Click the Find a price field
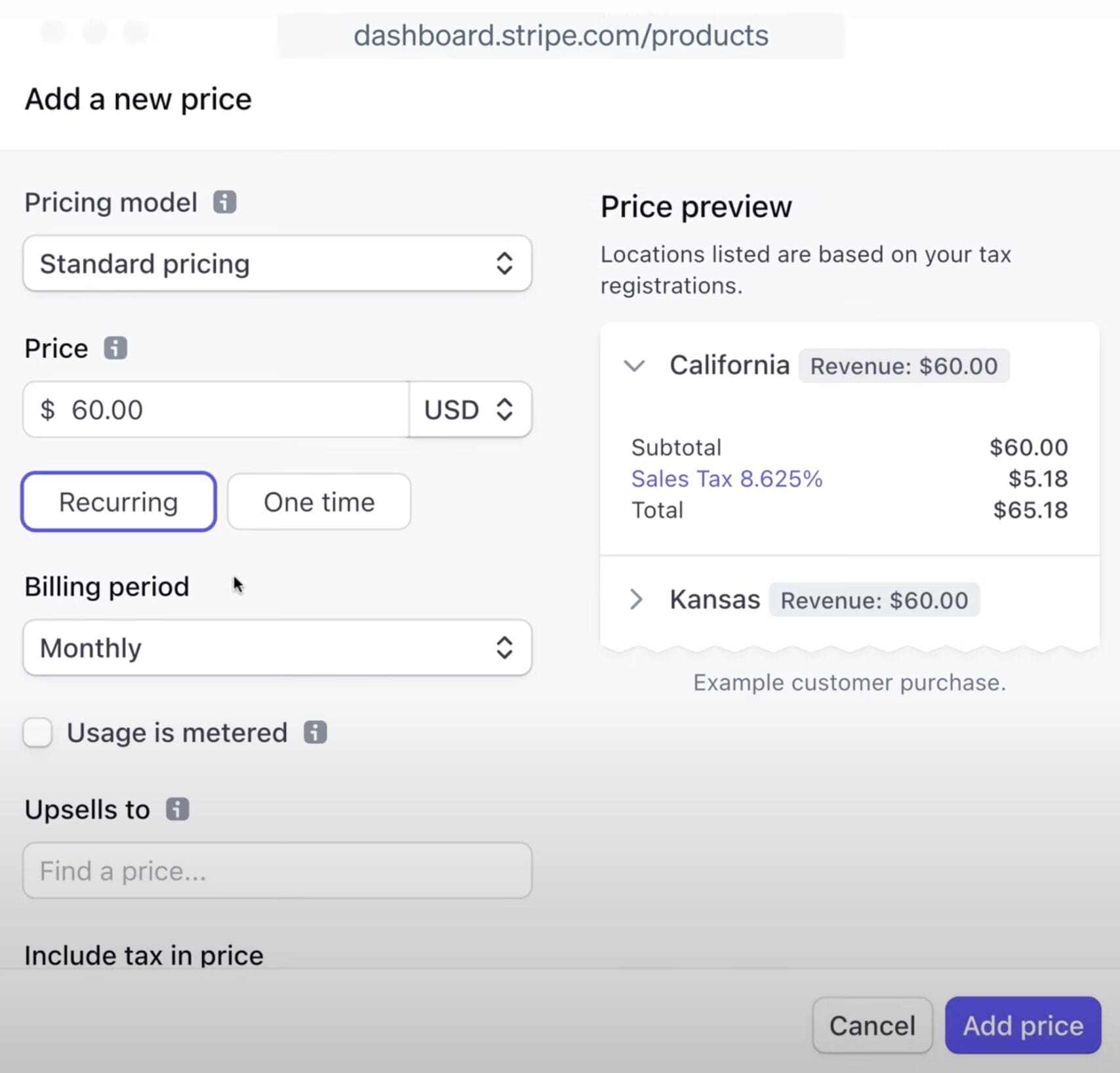Screen dimensions: 1120x1073 coord(277,871)
